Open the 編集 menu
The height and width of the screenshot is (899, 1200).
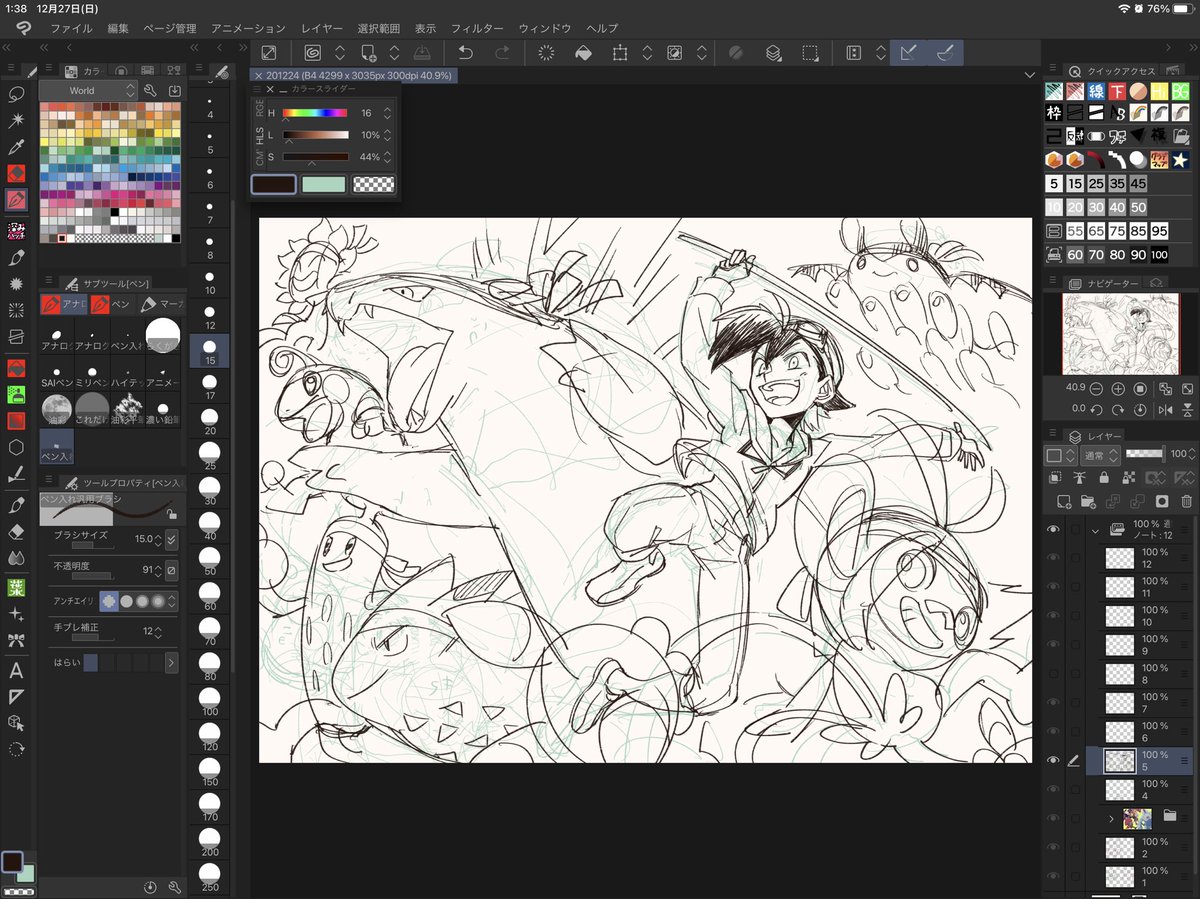pos(117,28)
